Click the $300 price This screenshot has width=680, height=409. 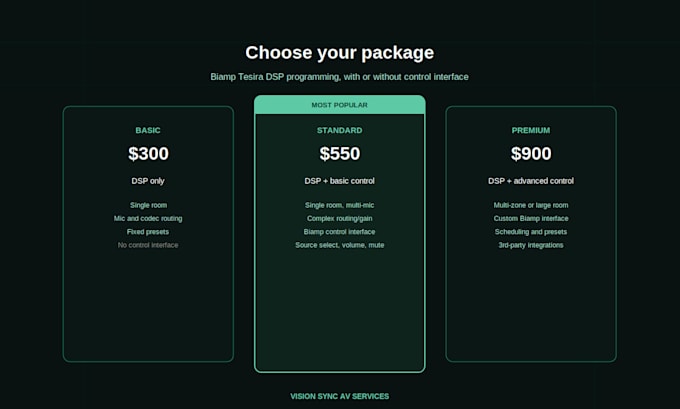tap(148, 154)
